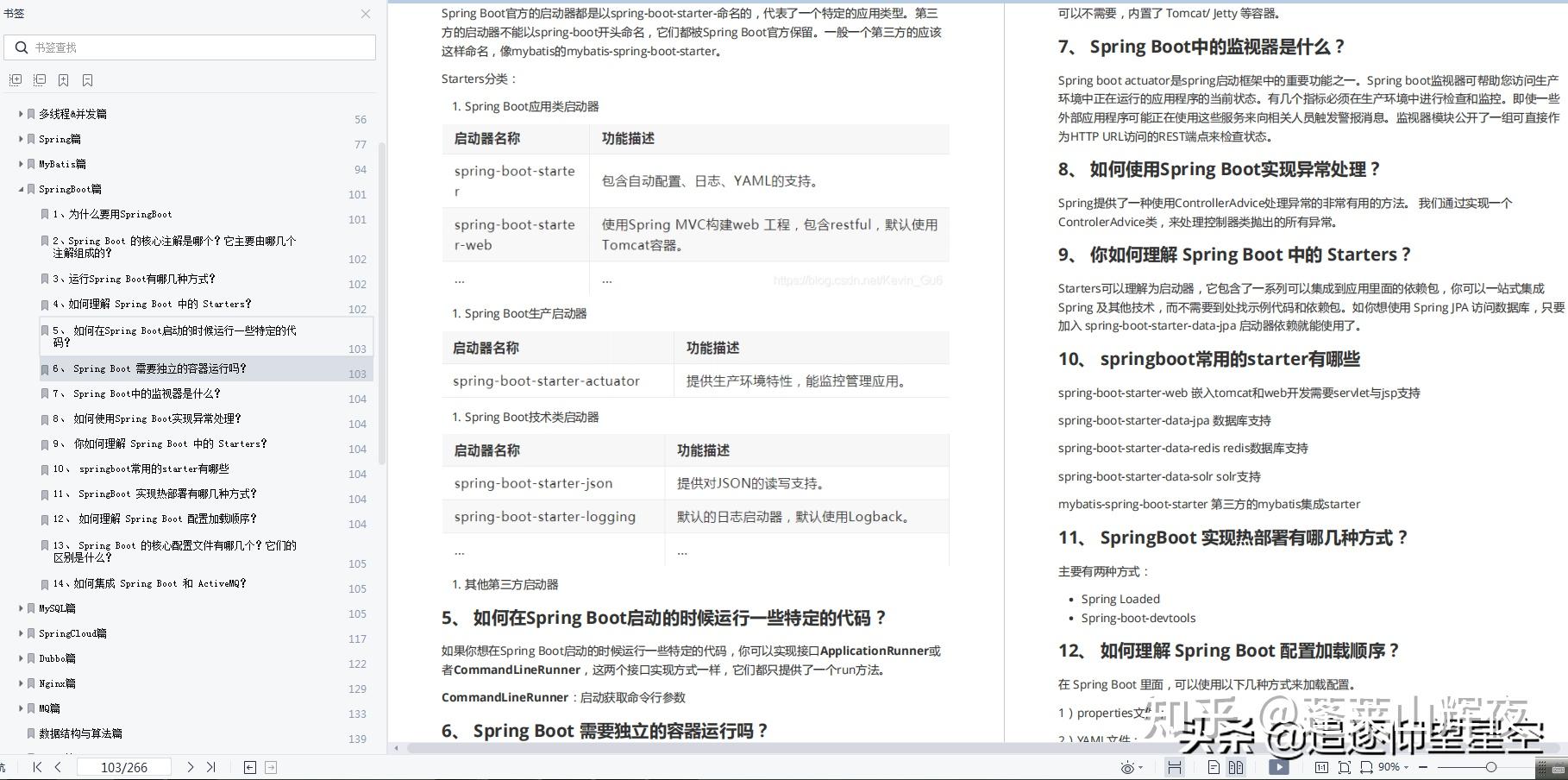Open the 90% zoom level dropdown
This screenshot has width=1568, height=780.
click(x=1390, y=767)
